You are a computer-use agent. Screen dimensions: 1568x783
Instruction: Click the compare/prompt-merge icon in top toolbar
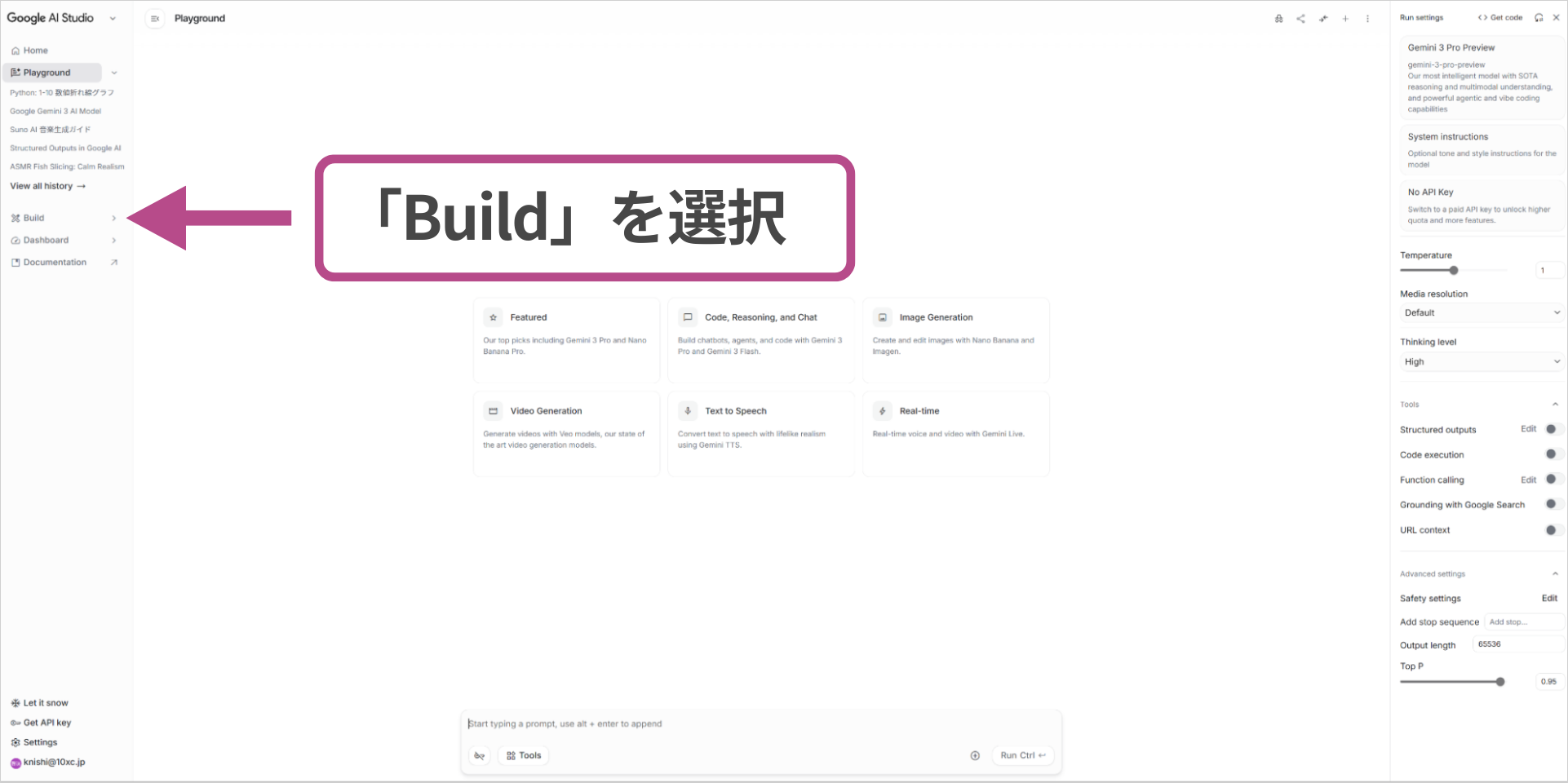tap(1323, 18)
